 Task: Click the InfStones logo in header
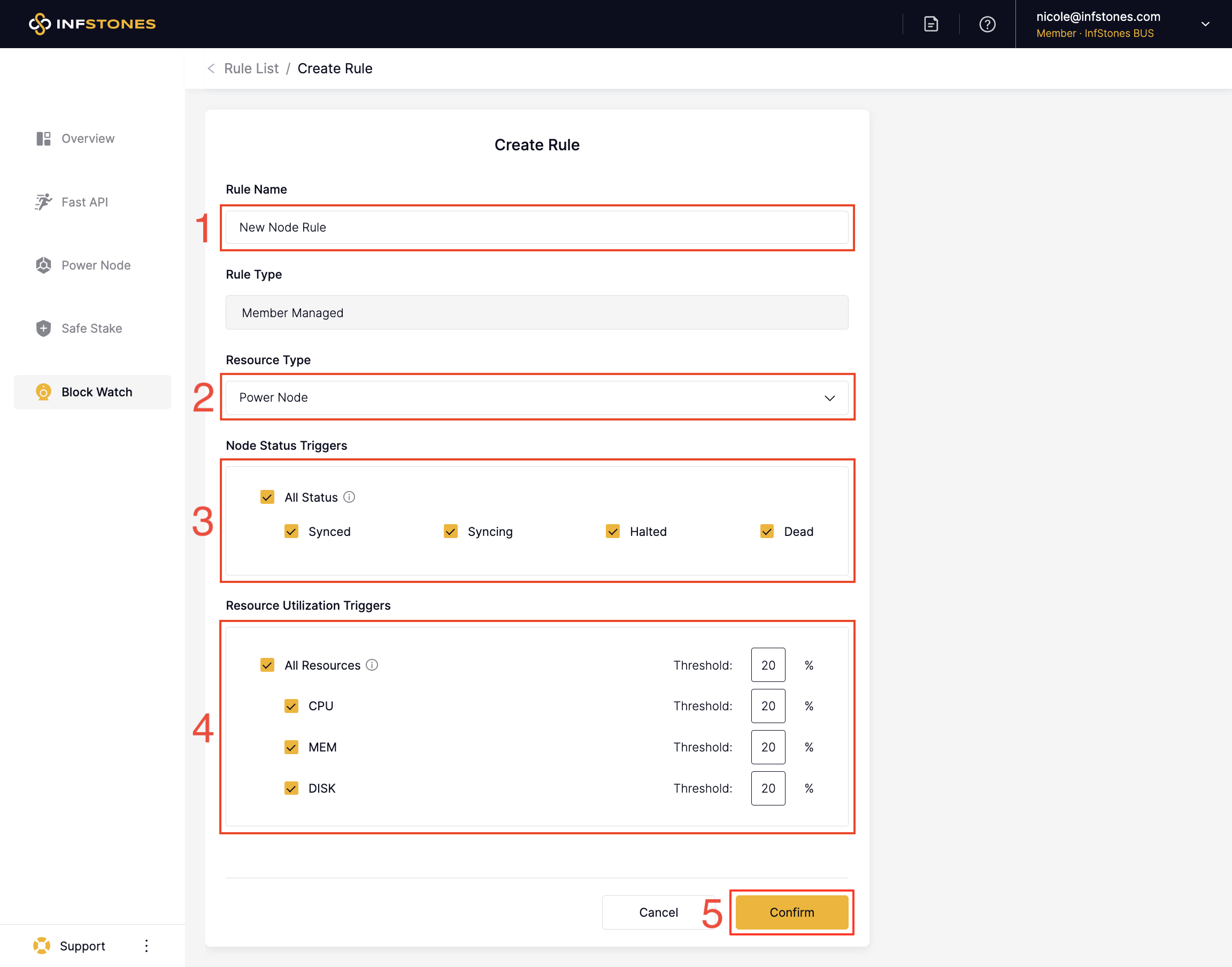[93, 24]
